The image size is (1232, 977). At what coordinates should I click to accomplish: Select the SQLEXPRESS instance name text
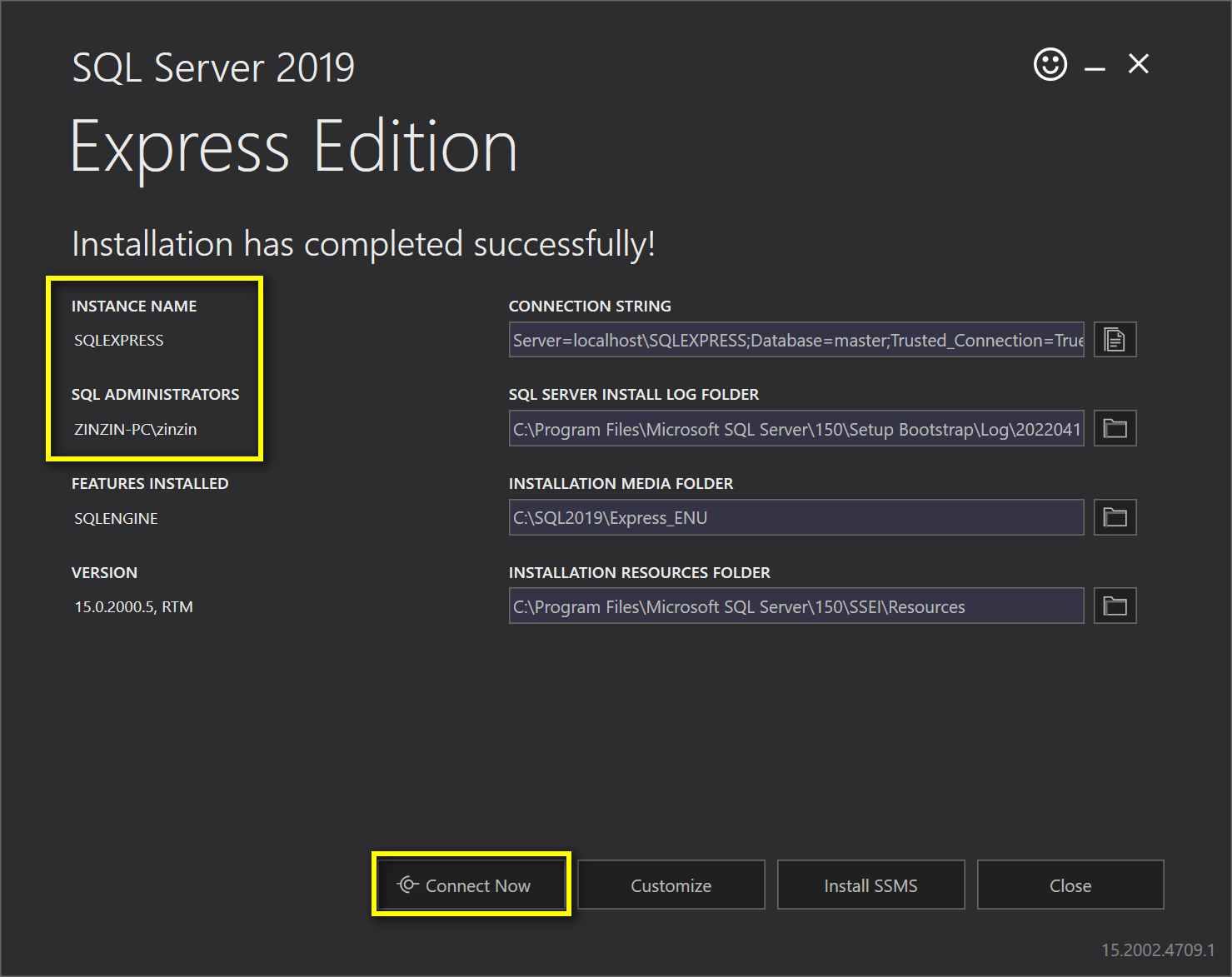pos(119,341)
